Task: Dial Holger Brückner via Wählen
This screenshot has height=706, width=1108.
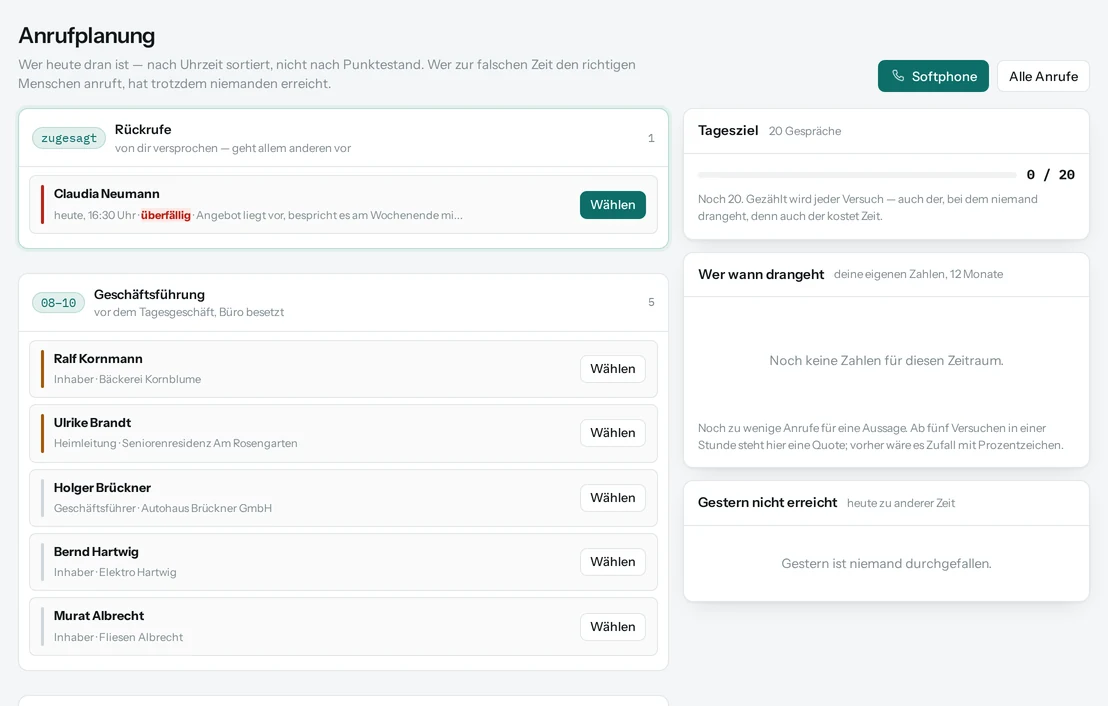Action: click(x=613, y=498)
